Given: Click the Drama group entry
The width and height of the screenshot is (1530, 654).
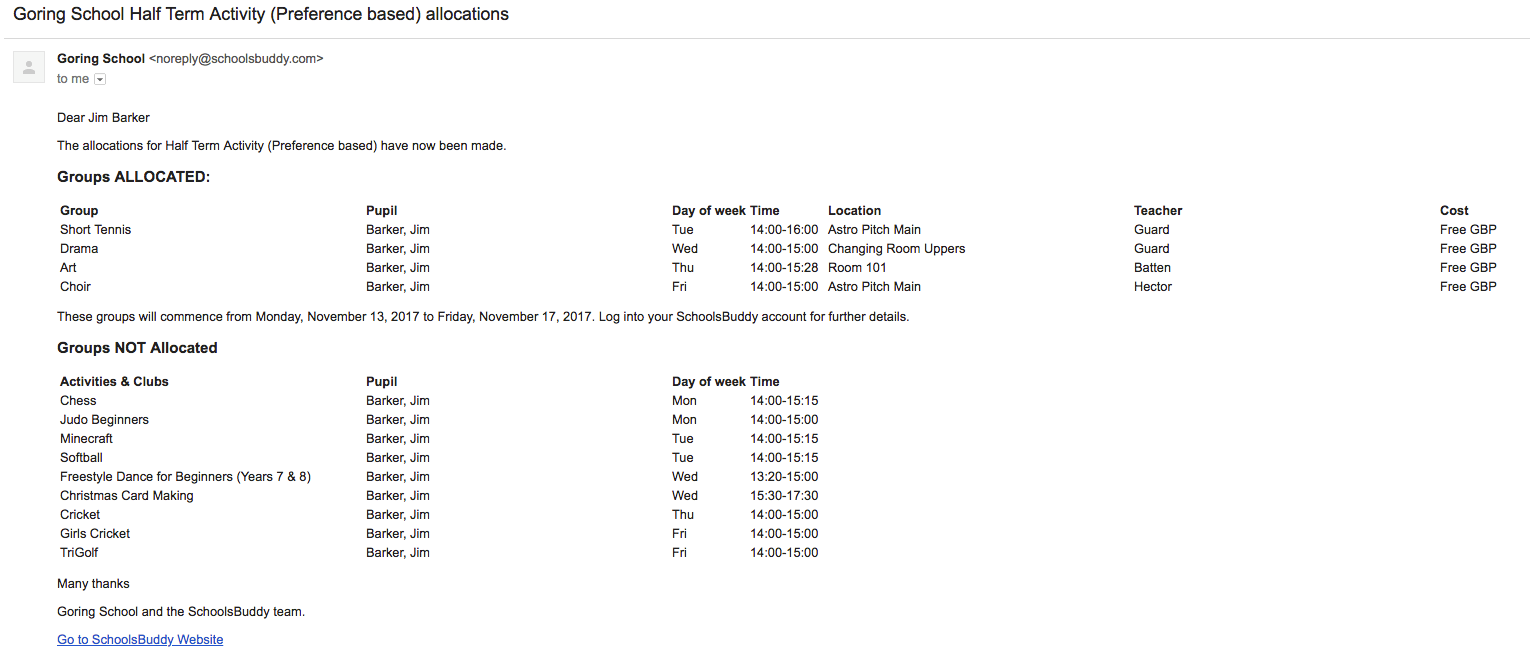Looking at the screenshot, I should click(x=79, y=249).
